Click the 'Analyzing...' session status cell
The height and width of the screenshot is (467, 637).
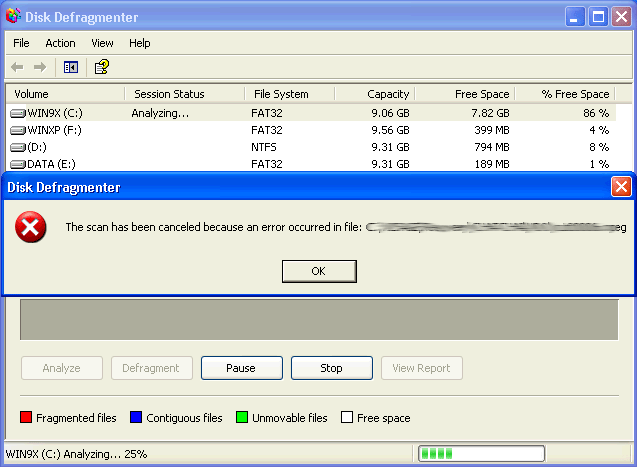point(160,113)
